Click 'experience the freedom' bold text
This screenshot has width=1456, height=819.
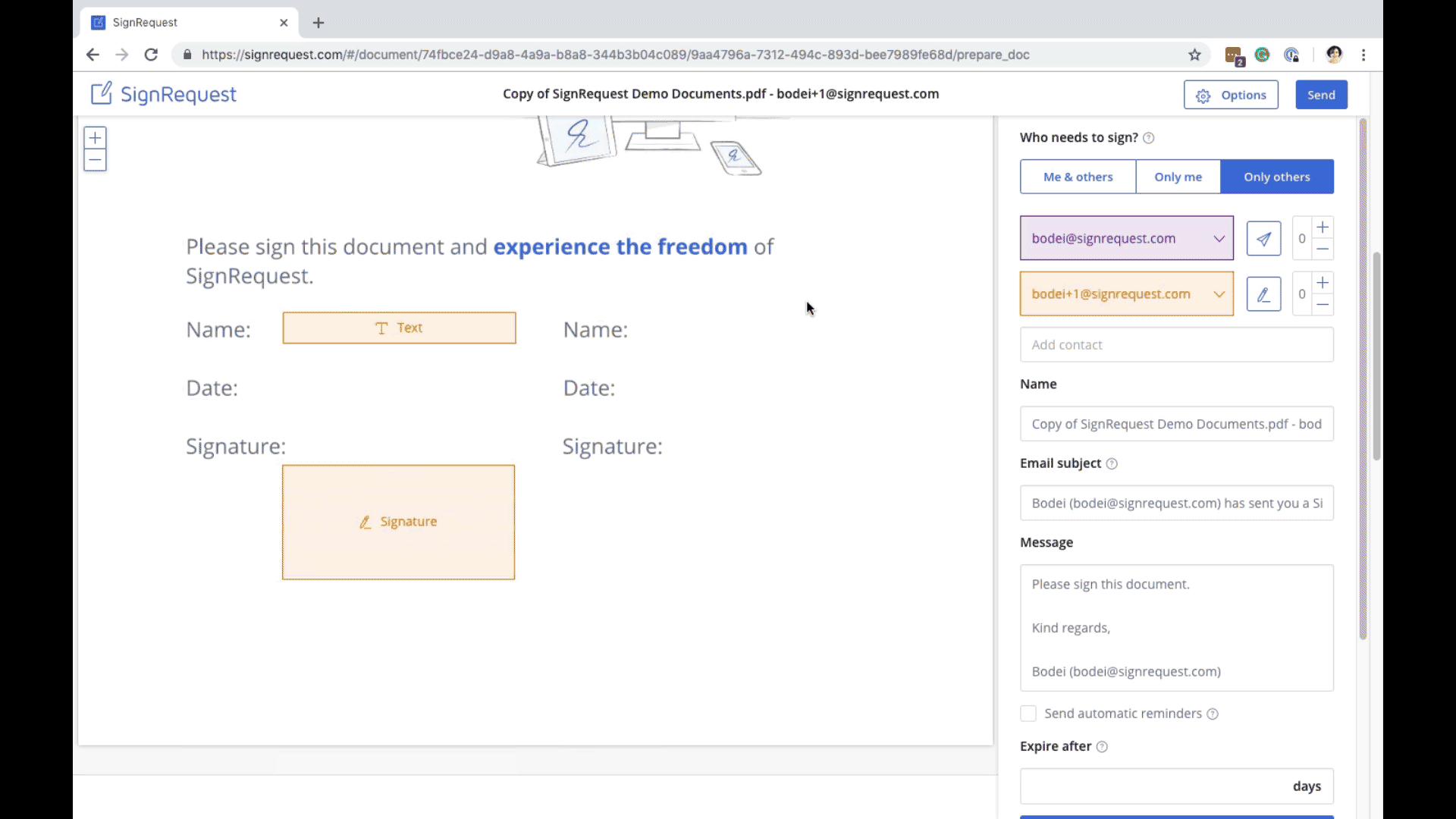(x=620, y=247)
